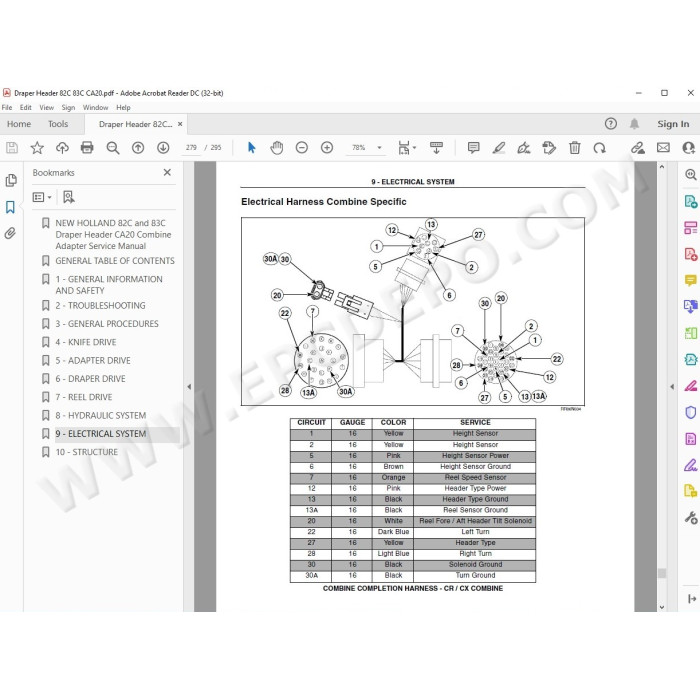
Task: Add a sticky note comment
Action: click(x=473, y=147)
